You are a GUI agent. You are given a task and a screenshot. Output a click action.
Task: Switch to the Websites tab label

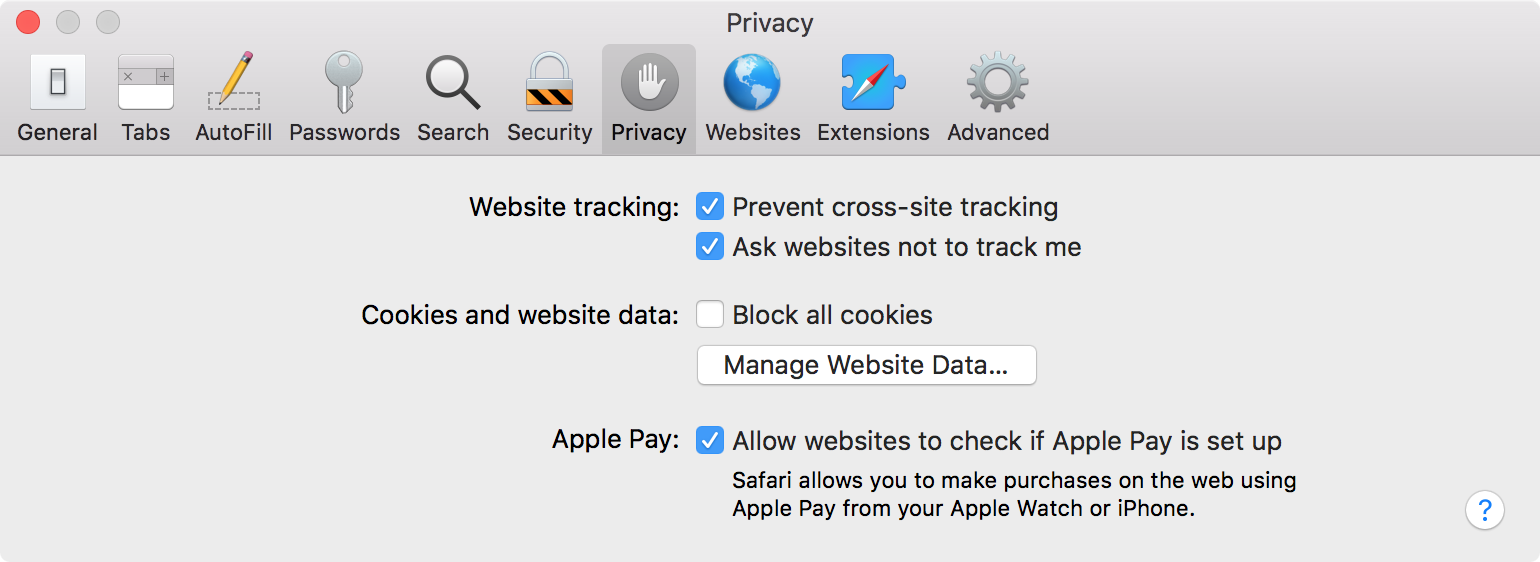pos(753,132)
